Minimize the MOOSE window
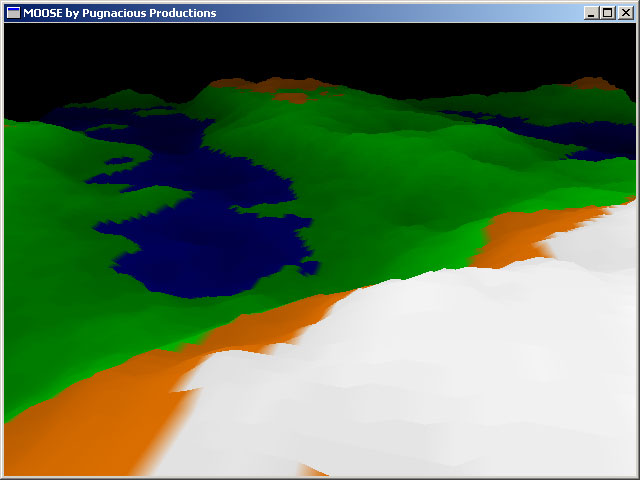The width and height of the screenshot is (640, 480). (x=591, y=13)
